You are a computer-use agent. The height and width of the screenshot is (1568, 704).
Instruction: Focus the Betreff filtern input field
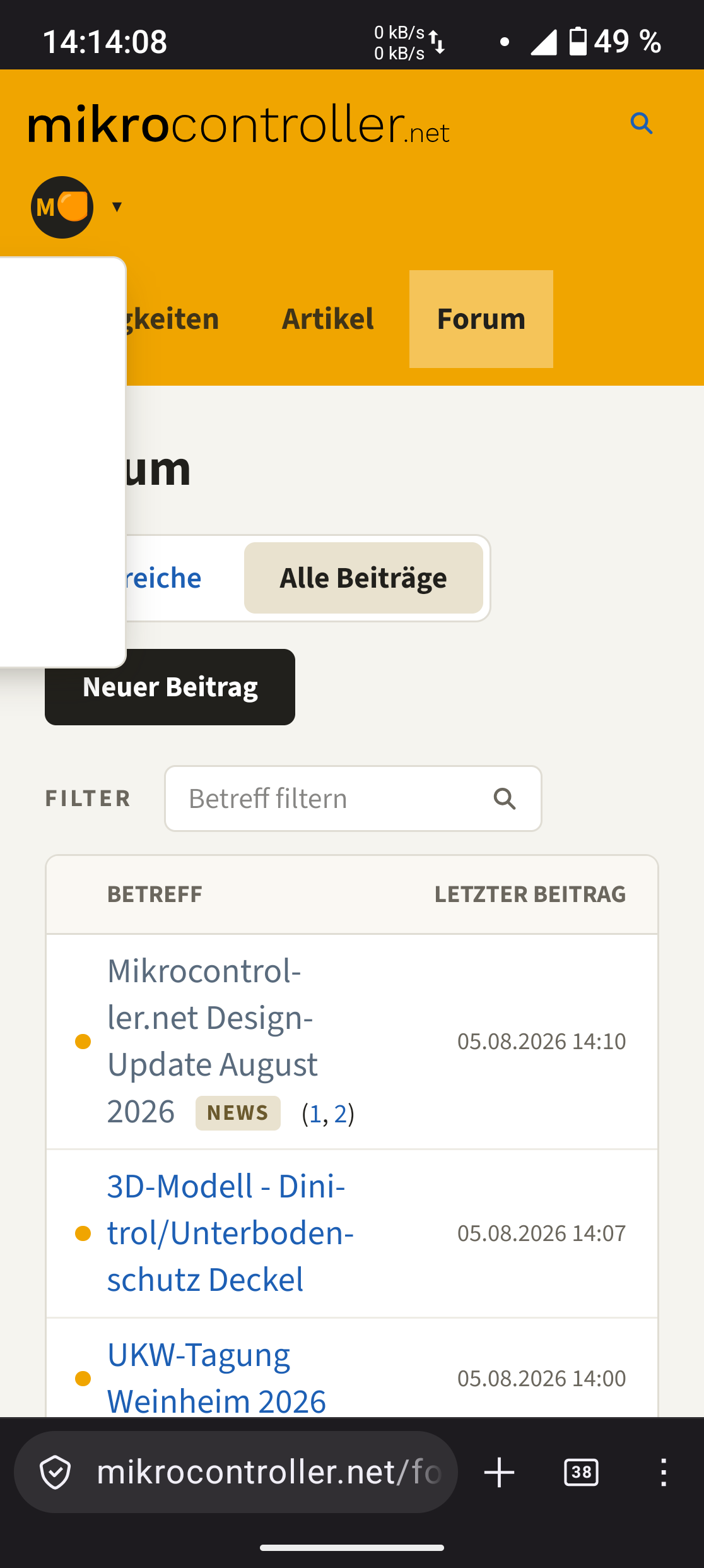pyautogui.click(x=353, y=799)
